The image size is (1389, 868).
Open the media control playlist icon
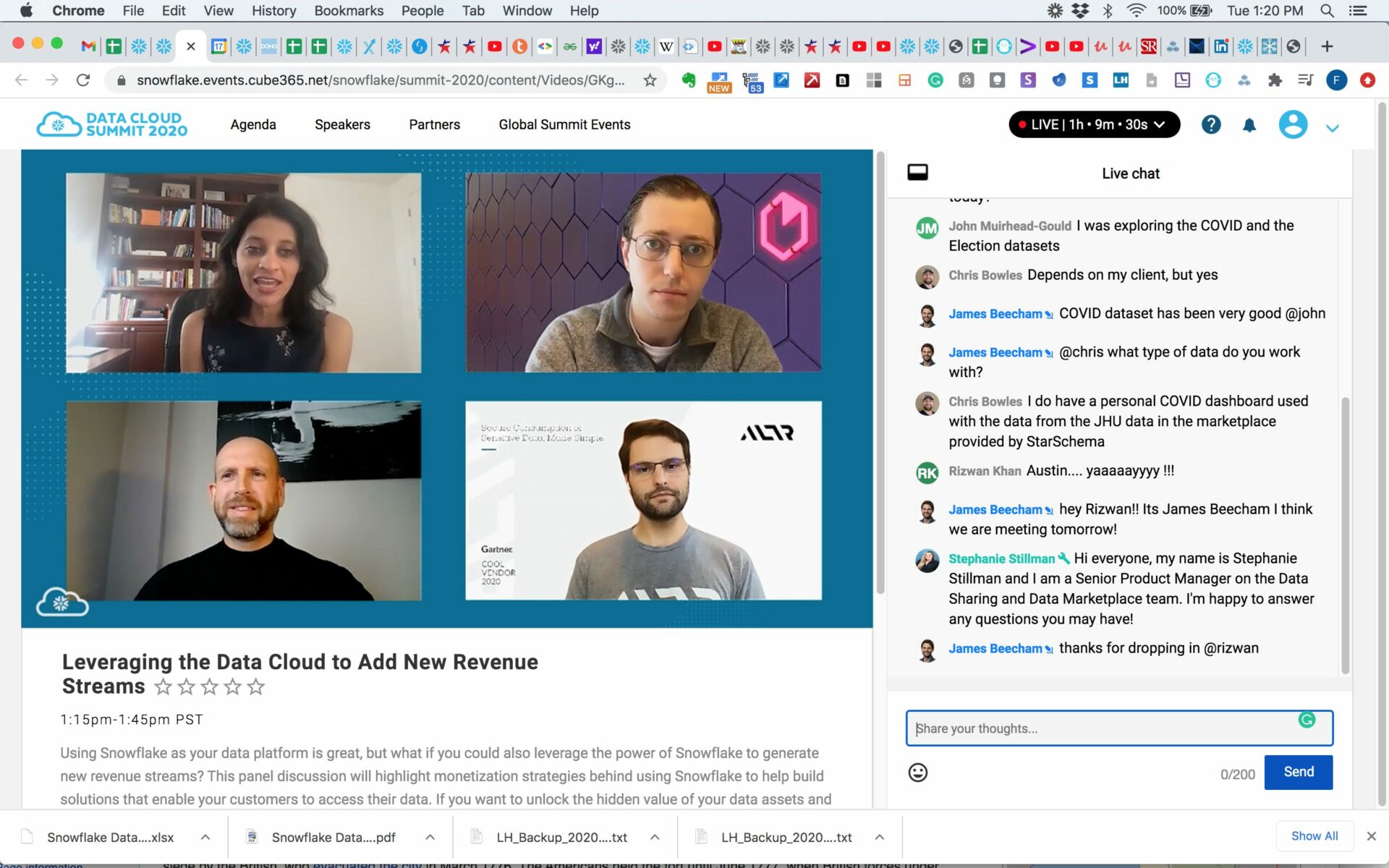tap(1305, 80)
